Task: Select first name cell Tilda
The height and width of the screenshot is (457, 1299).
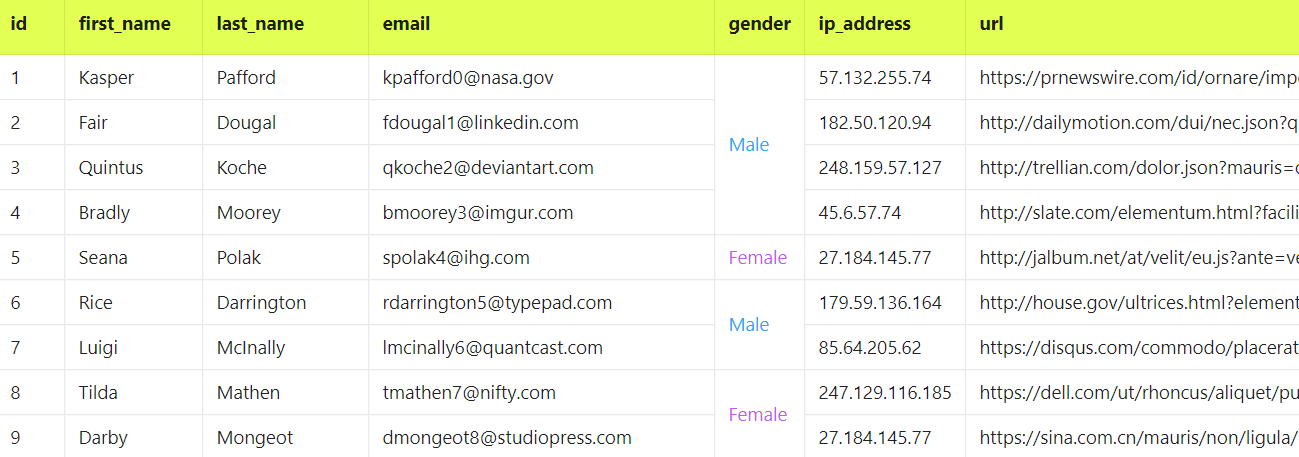Action: (x=134, y=392)
